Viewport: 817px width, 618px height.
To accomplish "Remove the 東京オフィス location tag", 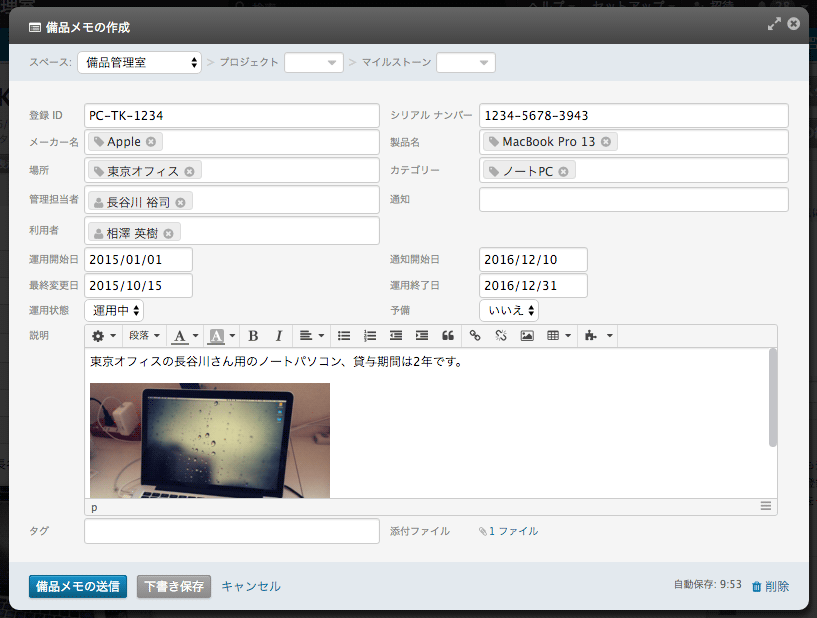I will coord(189,171).
